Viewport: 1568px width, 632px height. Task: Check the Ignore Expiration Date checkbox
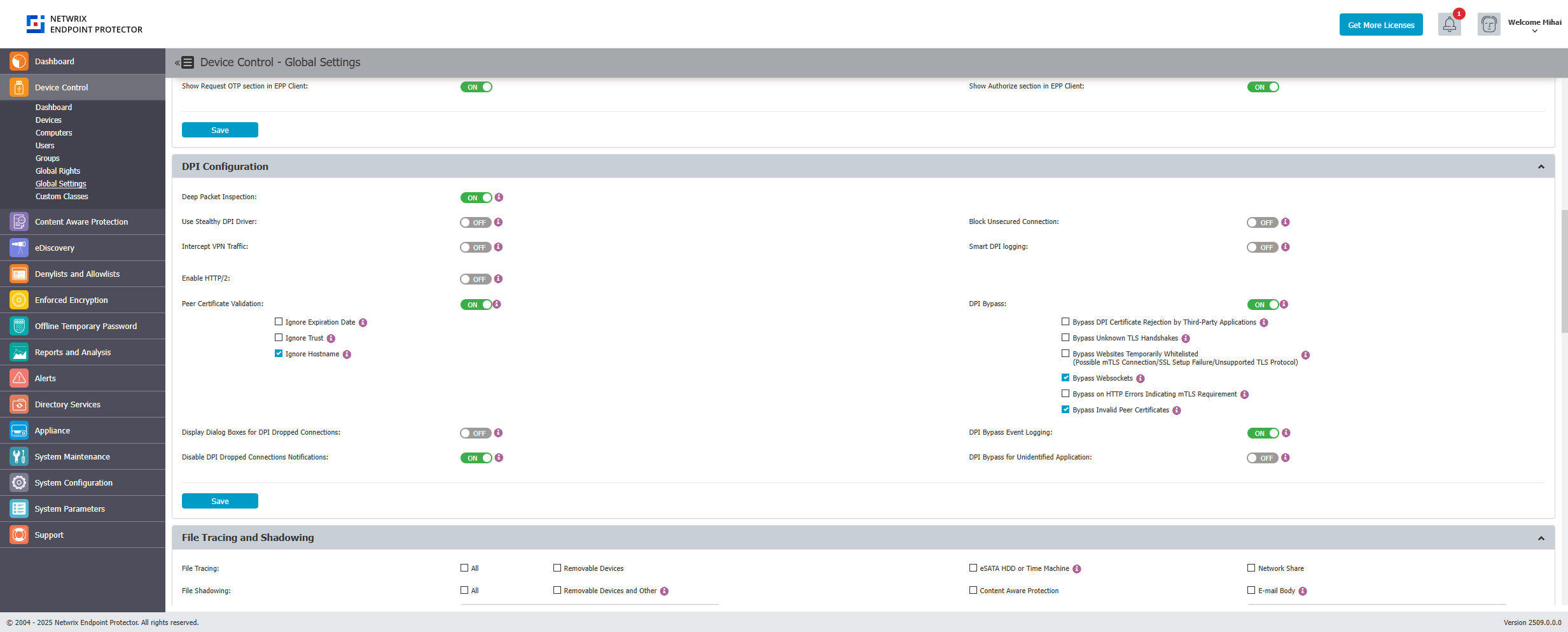tap(278, 321)
